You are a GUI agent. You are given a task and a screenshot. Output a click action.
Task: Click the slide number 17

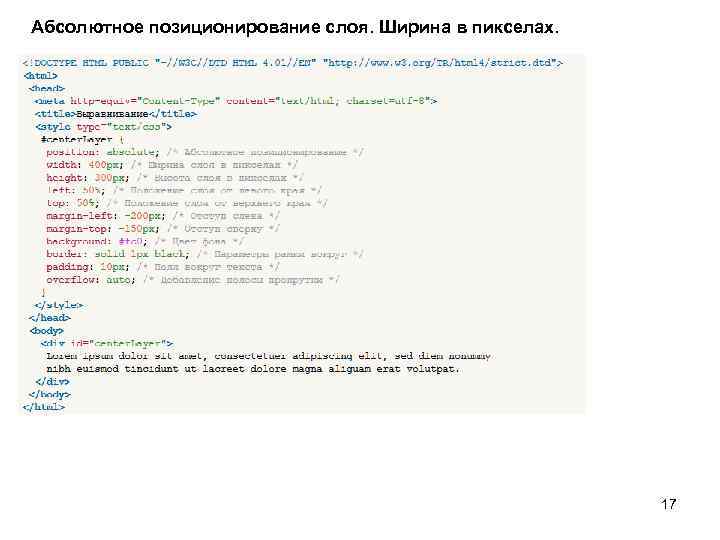(x=669, y=504)
